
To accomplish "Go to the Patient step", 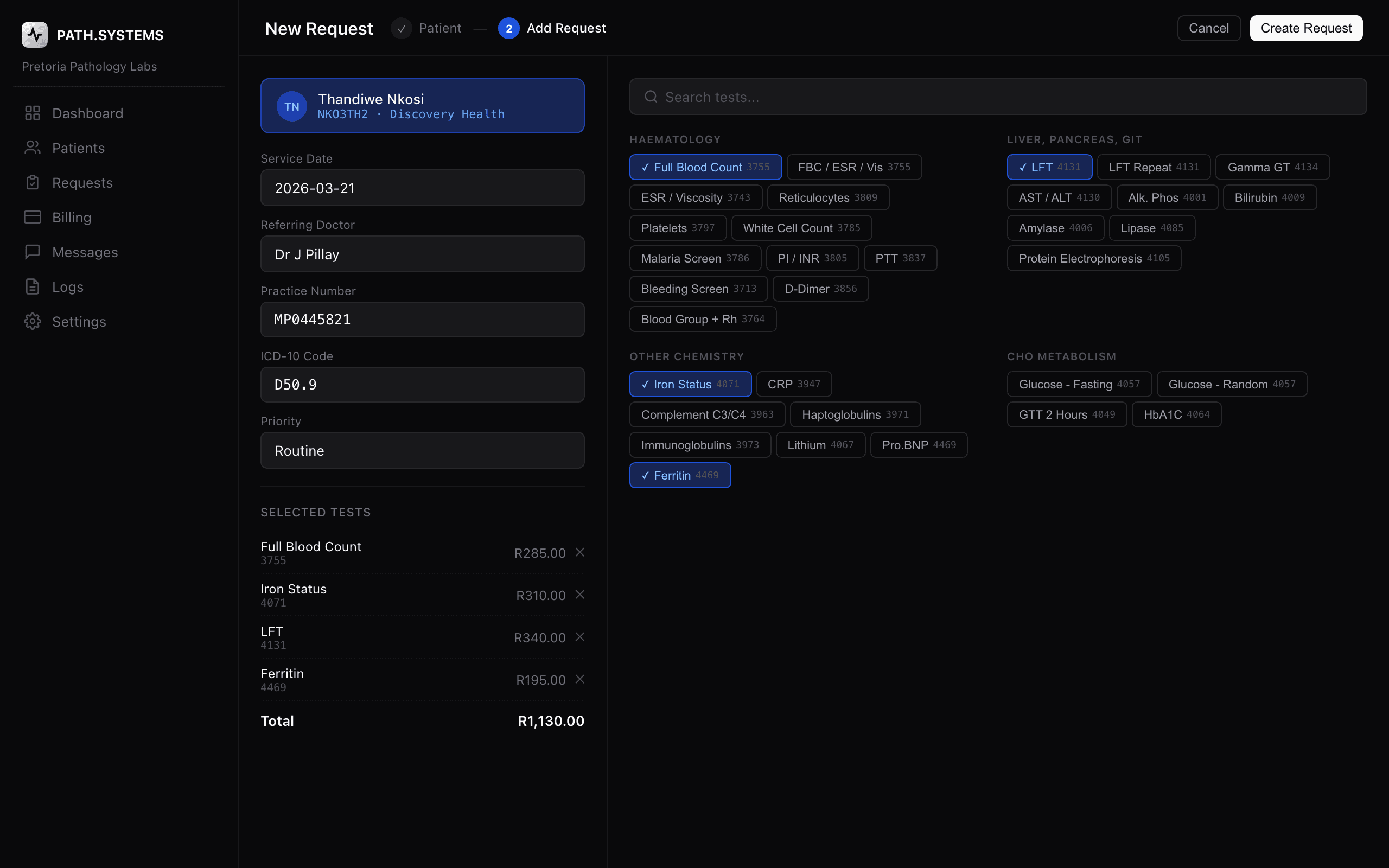I will [426, 28].
